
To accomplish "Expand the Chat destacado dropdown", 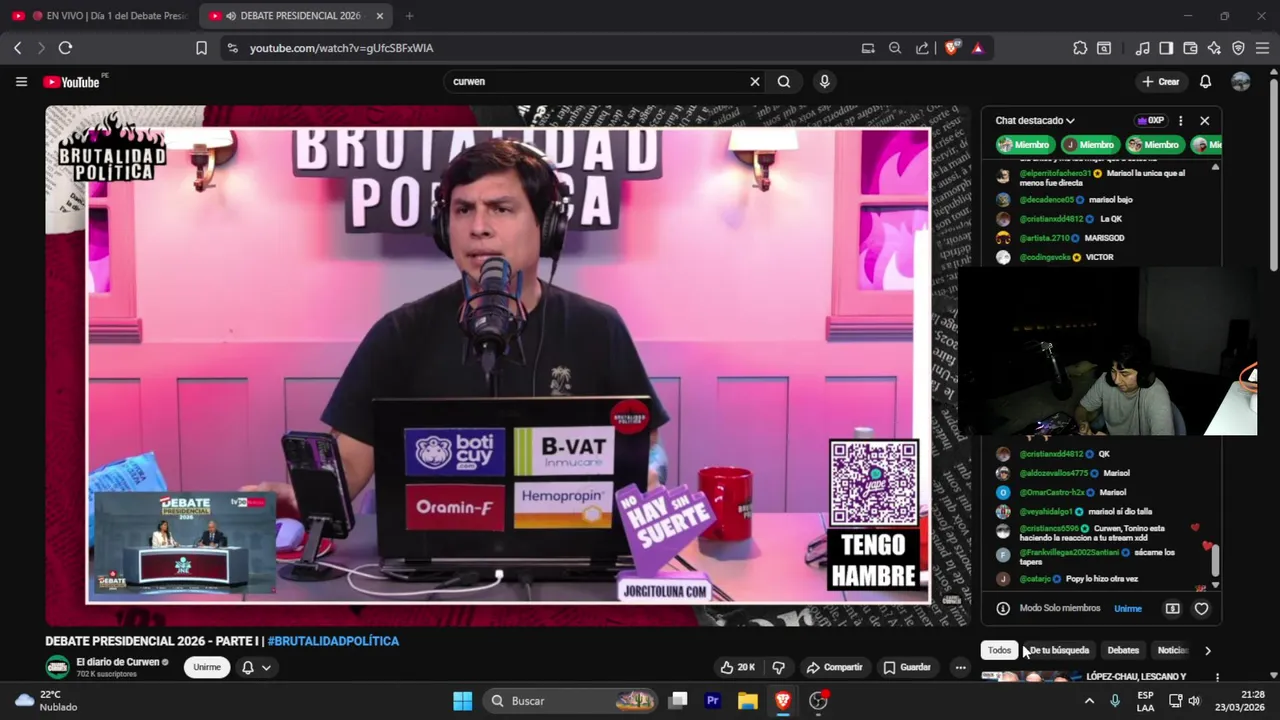I will pos(1035,121).
